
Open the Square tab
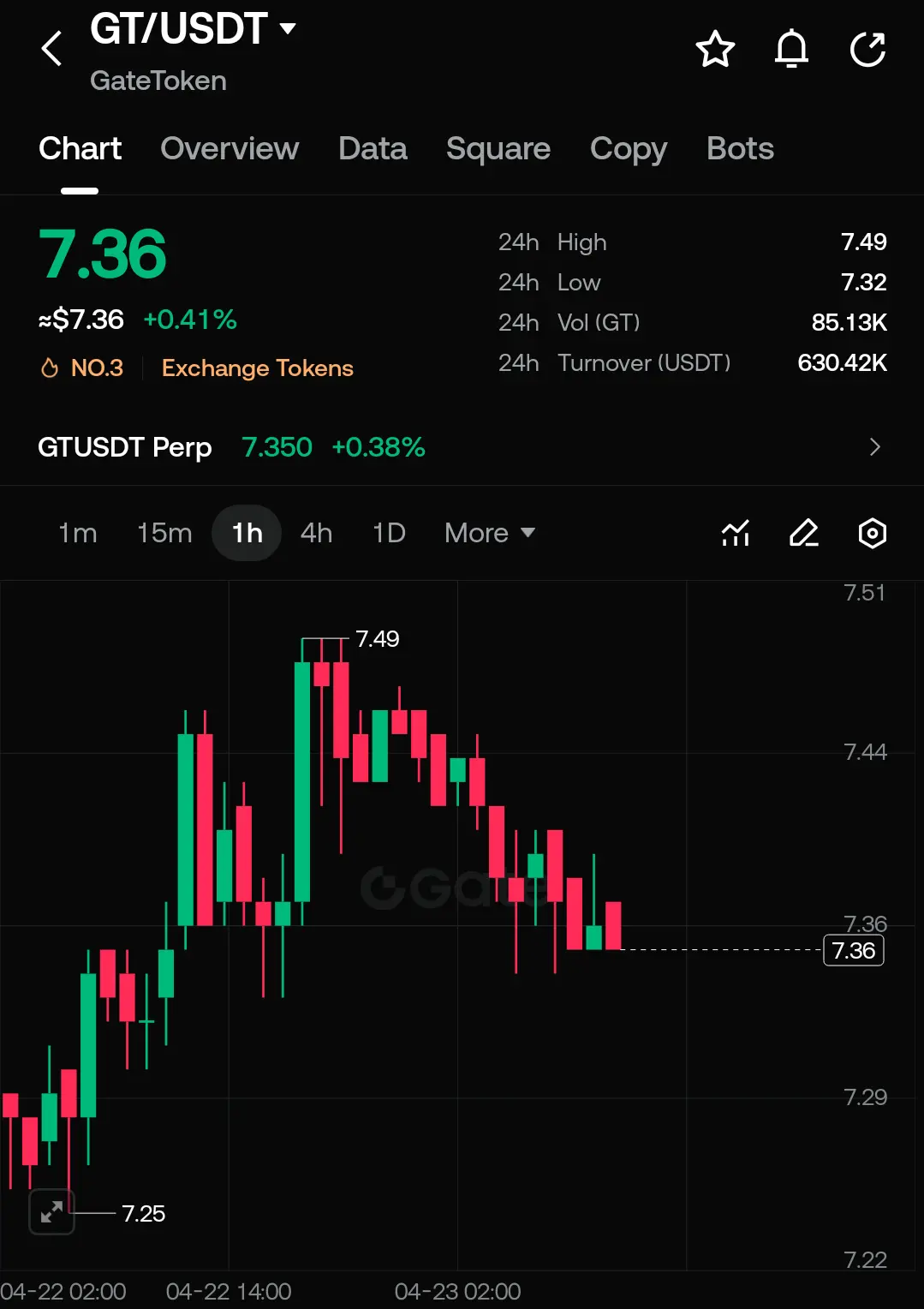pos(498,148)
